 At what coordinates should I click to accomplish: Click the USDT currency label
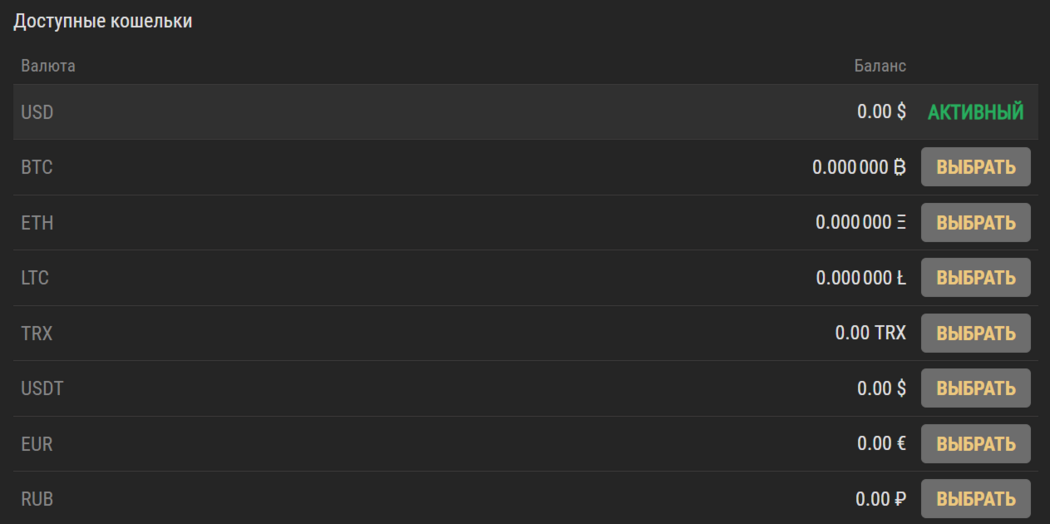click(x=42, y=388)
